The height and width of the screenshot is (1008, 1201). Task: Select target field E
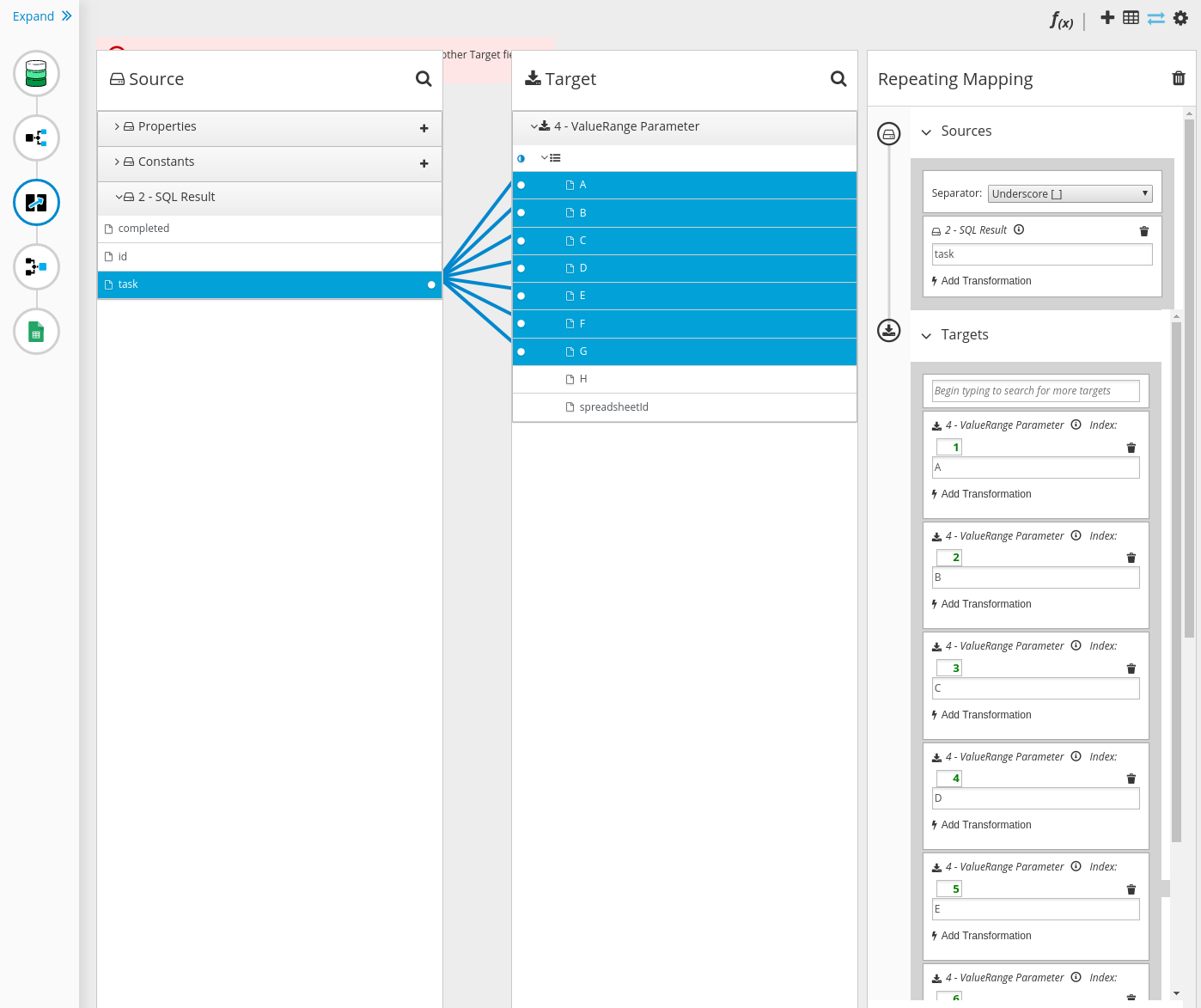pos(685,296)
